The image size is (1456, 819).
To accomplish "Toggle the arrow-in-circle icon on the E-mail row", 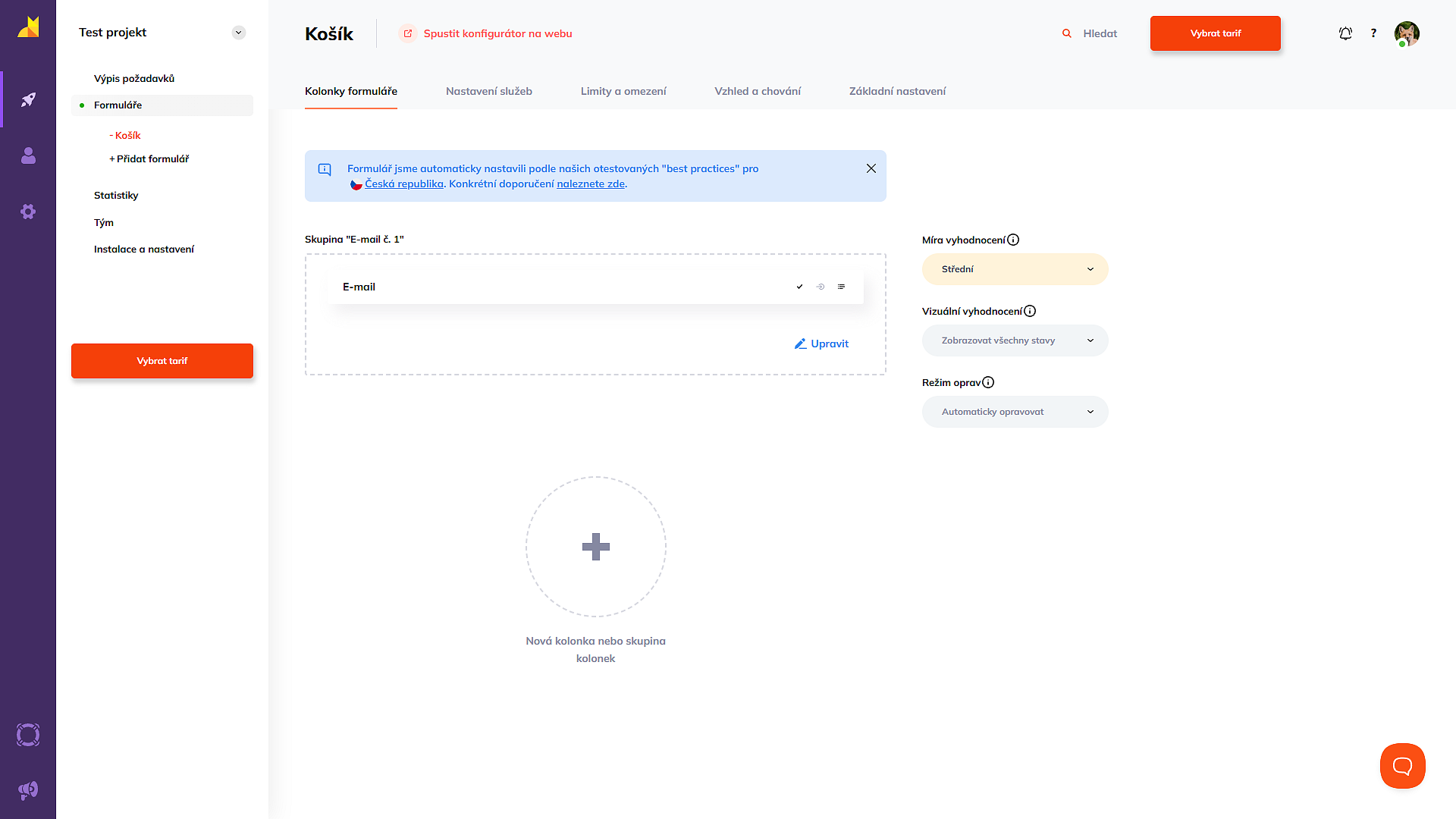I will tap(821, 287).
